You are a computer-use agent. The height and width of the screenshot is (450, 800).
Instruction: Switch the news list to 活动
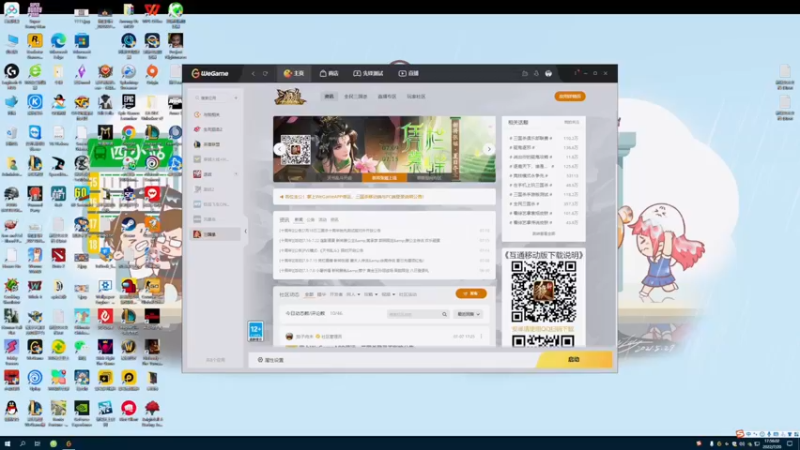[322, 220]
